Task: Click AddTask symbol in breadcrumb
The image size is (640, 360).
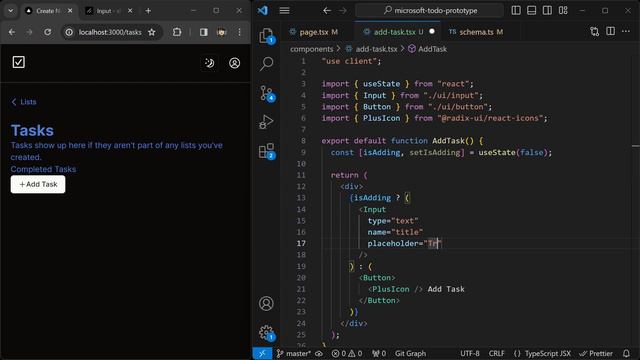Action: click(x=432, y=49)
